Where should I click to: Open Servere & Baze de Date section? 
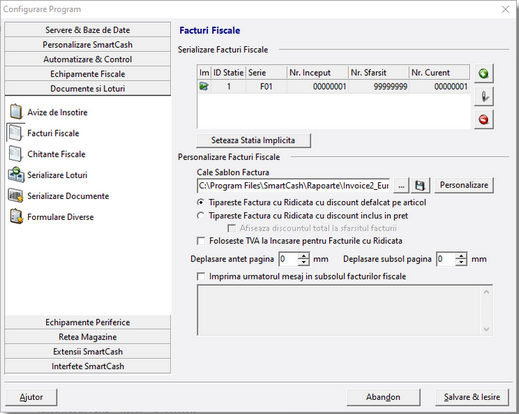[x=88, y=30]
